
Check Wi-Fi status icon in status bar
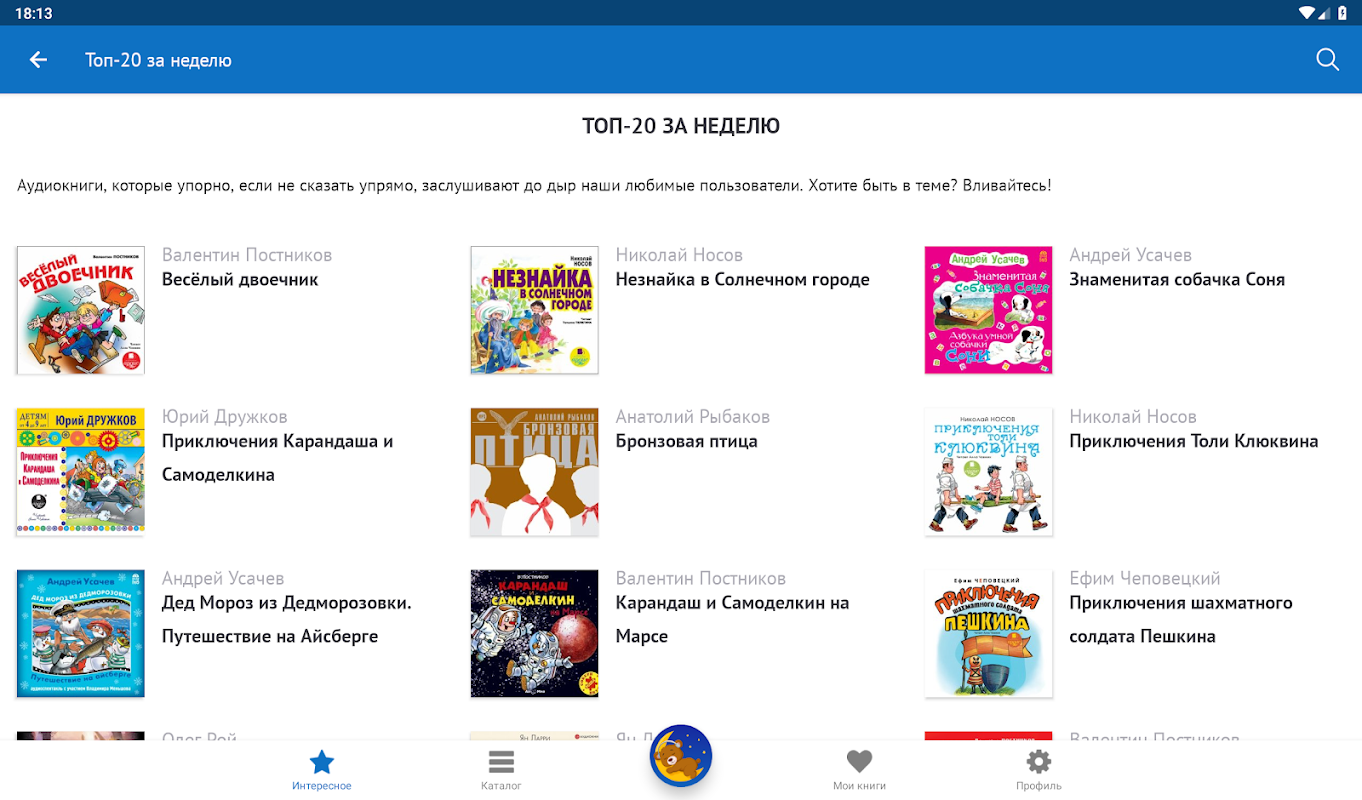pos(1306,13)
